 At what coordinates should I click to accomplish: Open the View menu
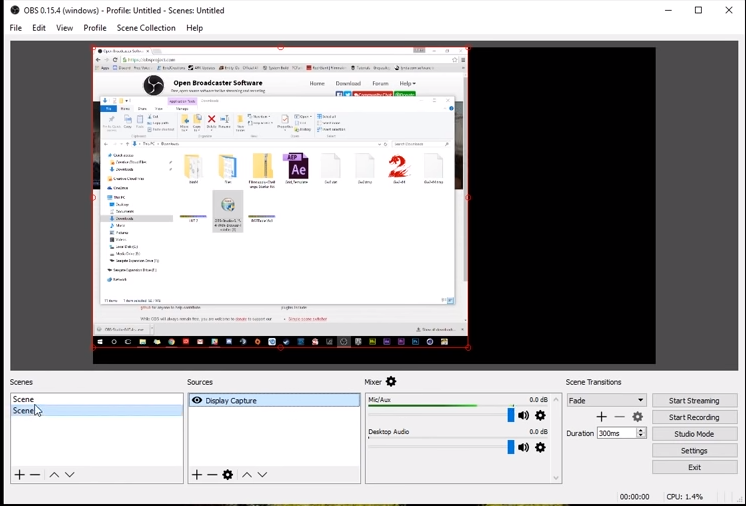tap(64, 28)
